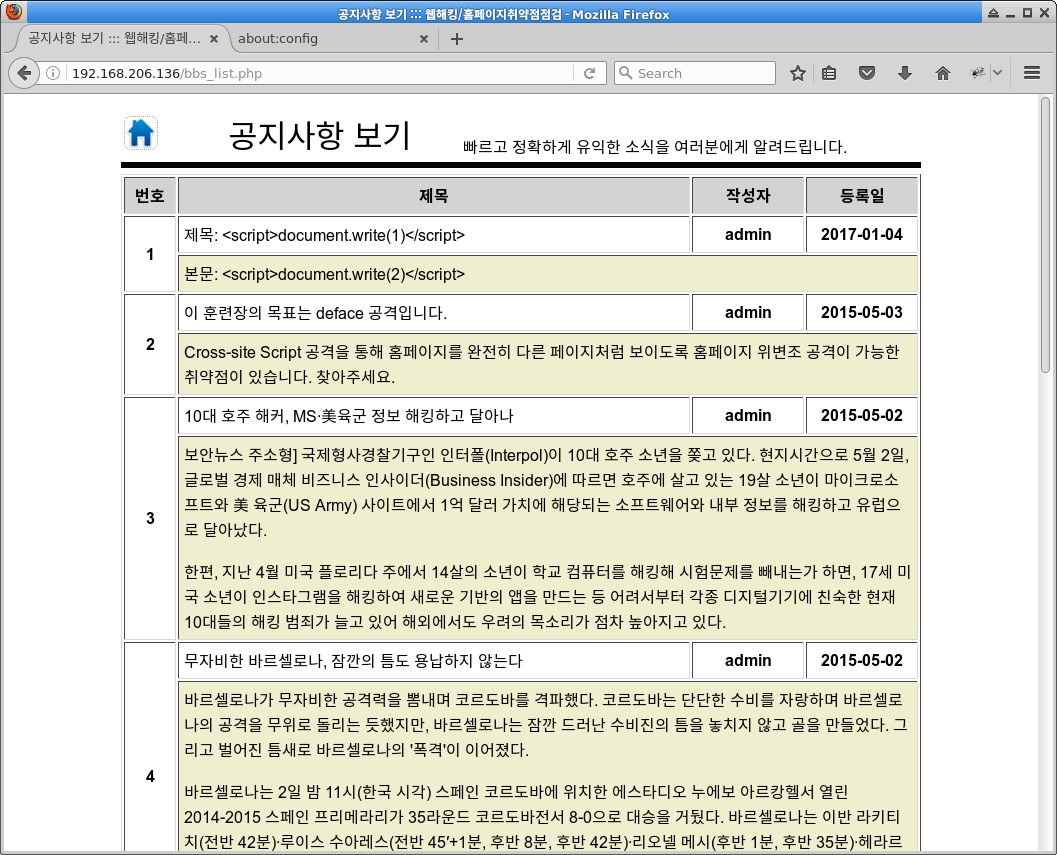Click the 등록일 column header
1057x855 pixels.
(x=862, y=196)
